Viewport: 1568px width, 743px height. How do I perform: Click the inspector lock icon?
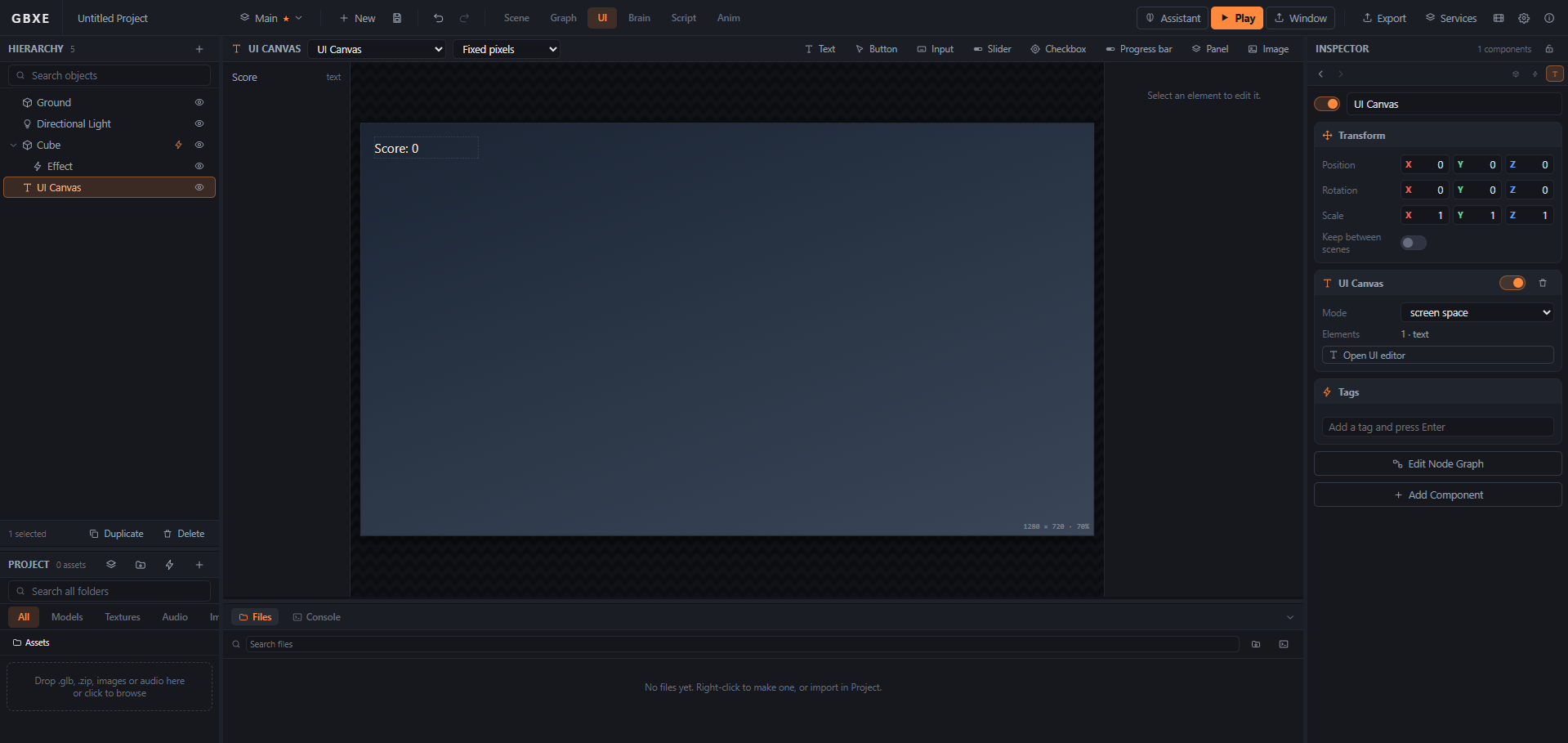1549,49
